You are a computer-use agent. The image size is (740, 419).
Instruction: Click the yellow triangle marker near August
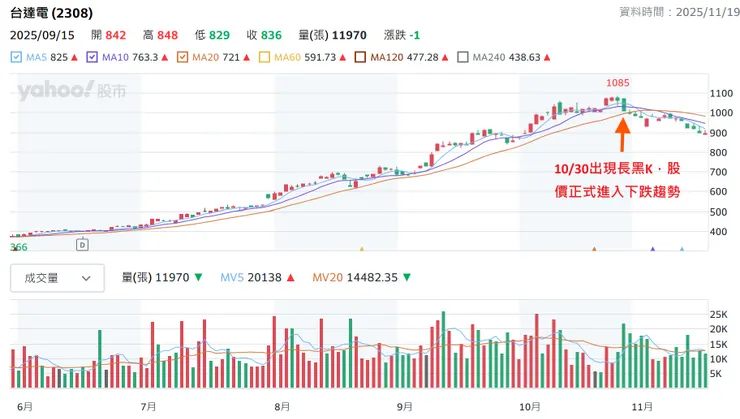(x=362, y=249)
